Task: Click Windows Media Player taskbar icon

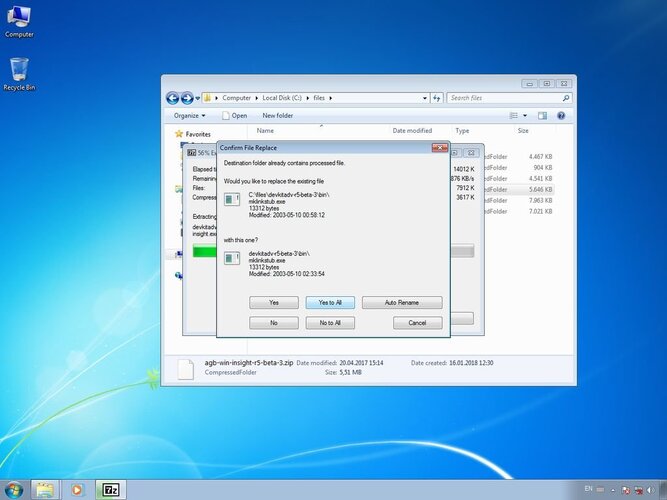Action: (x=77, y=490)
